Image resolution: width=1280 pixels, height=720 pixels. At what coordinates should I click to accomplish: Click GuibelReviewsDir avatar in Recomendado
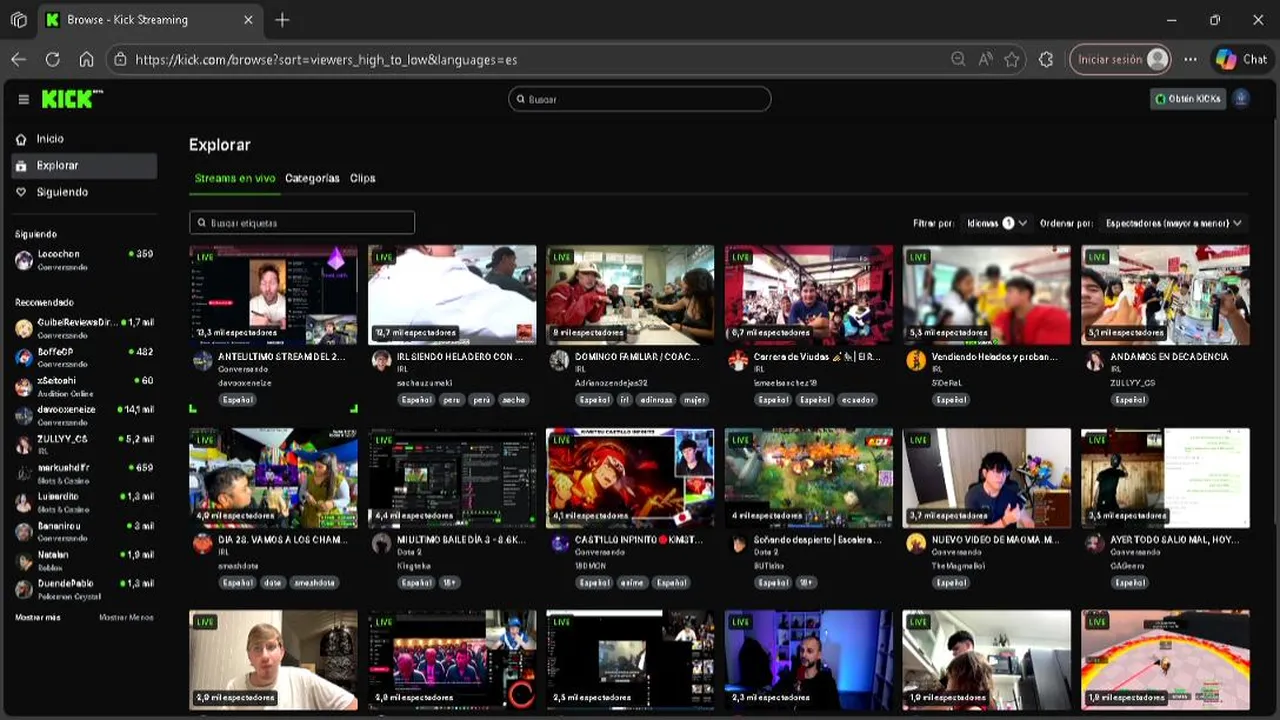pyautogui.click(x=24, y=328)
